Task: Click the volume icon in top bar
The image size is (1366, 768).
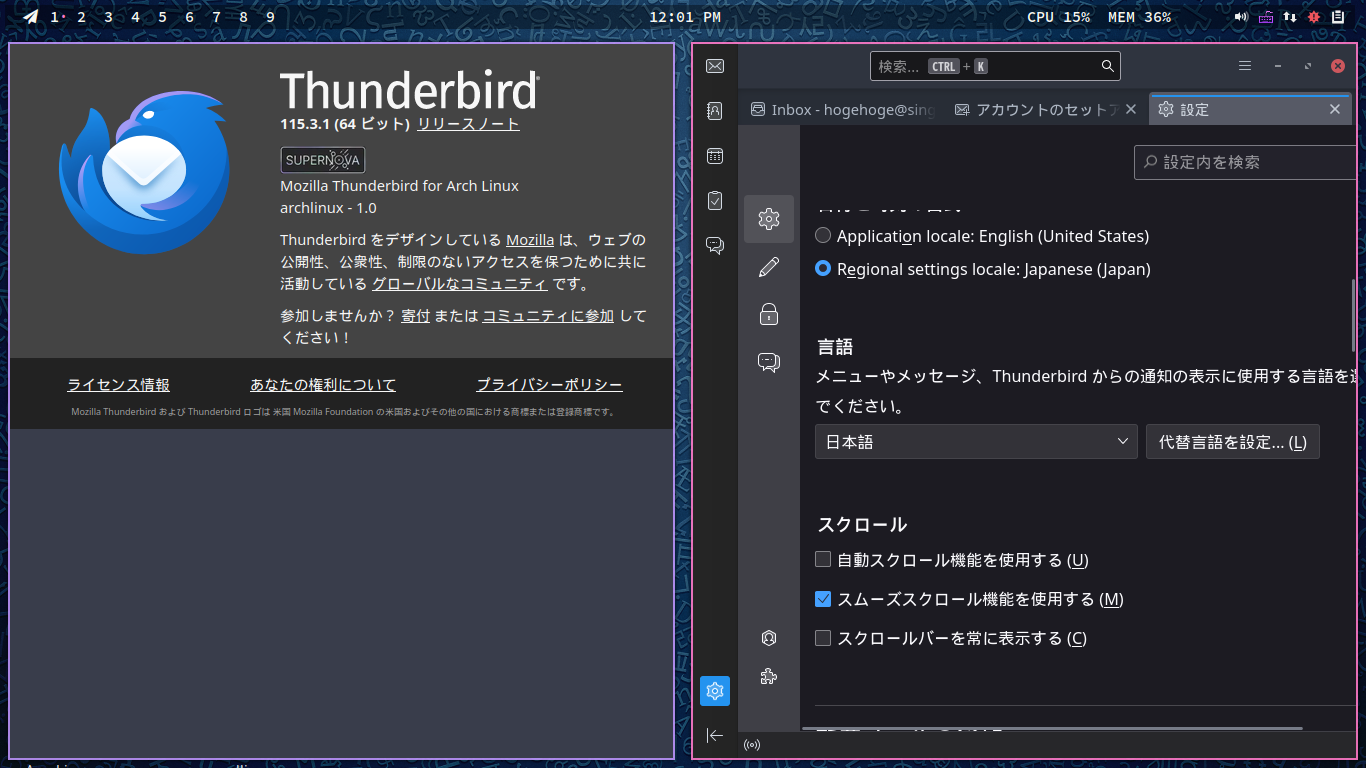Action: point(1241,17)
